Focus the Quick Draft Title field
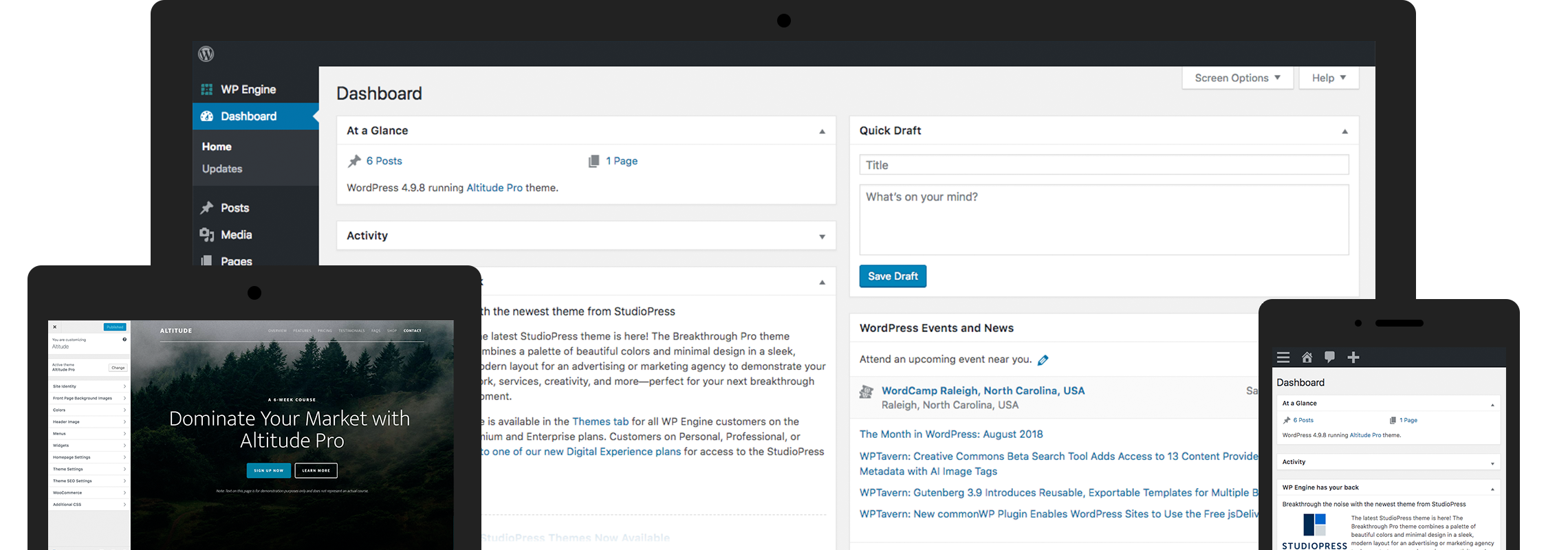 point(1104,165)
